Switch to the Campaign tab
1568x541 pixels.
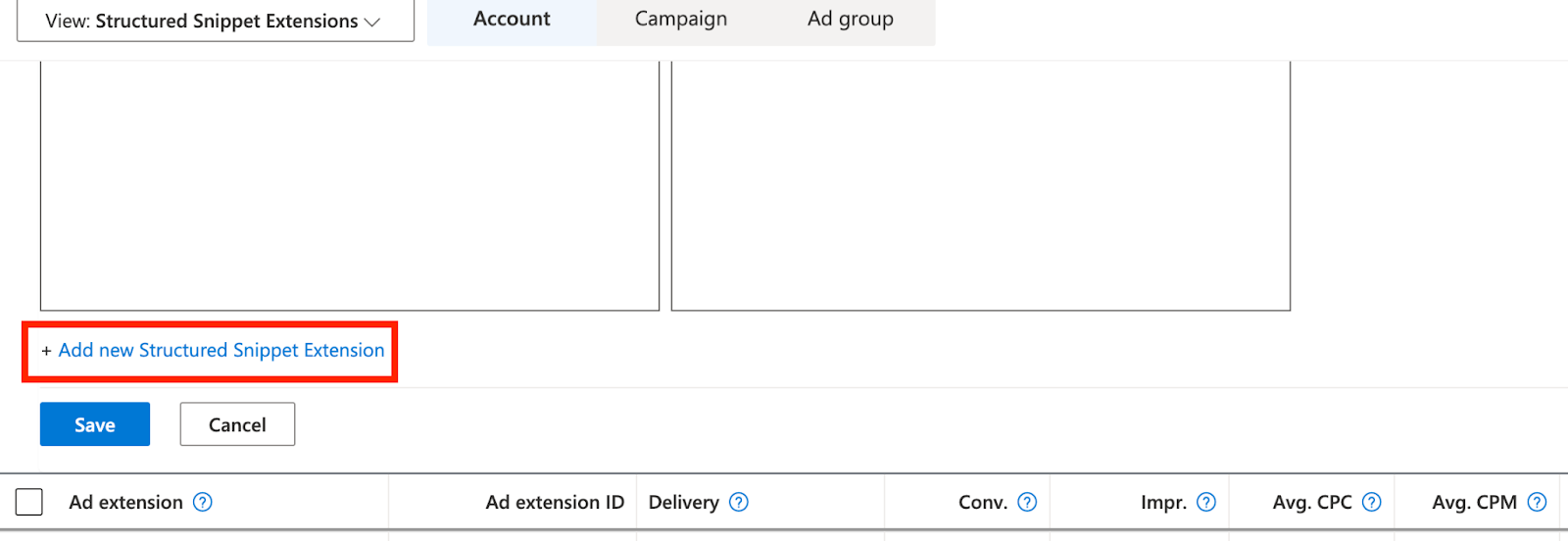coord(681,20)
